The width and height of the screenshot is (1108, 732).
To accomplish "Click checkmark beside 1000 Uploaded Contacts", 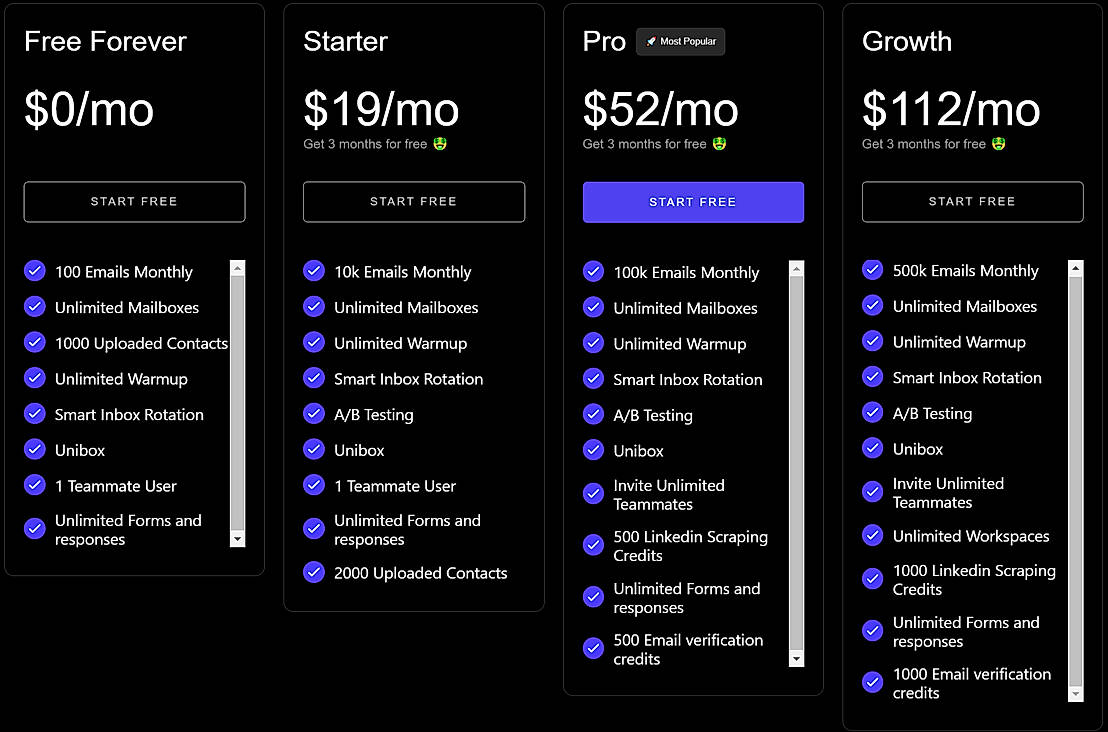I will pyautogui.click(x=35, y=343).
